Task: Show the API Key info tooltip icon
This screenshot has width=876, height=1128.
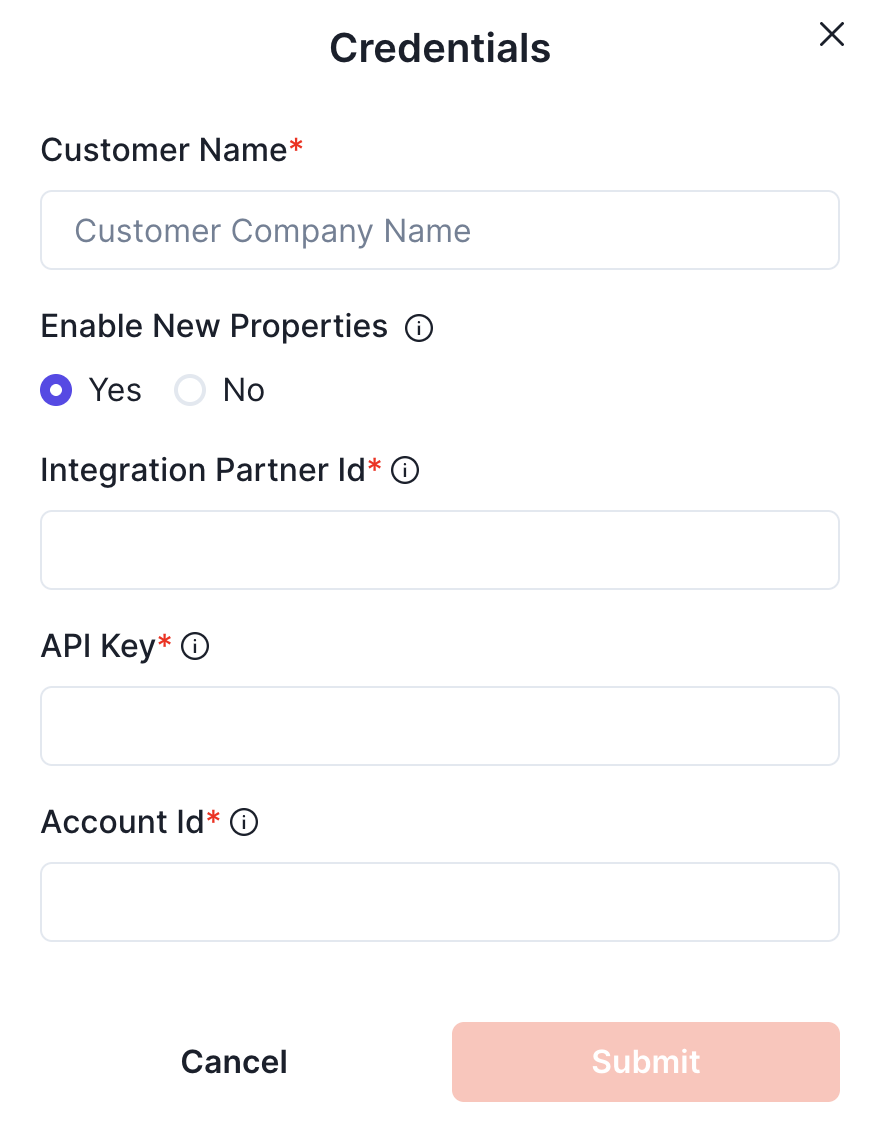Action: (x=195, y=647)
